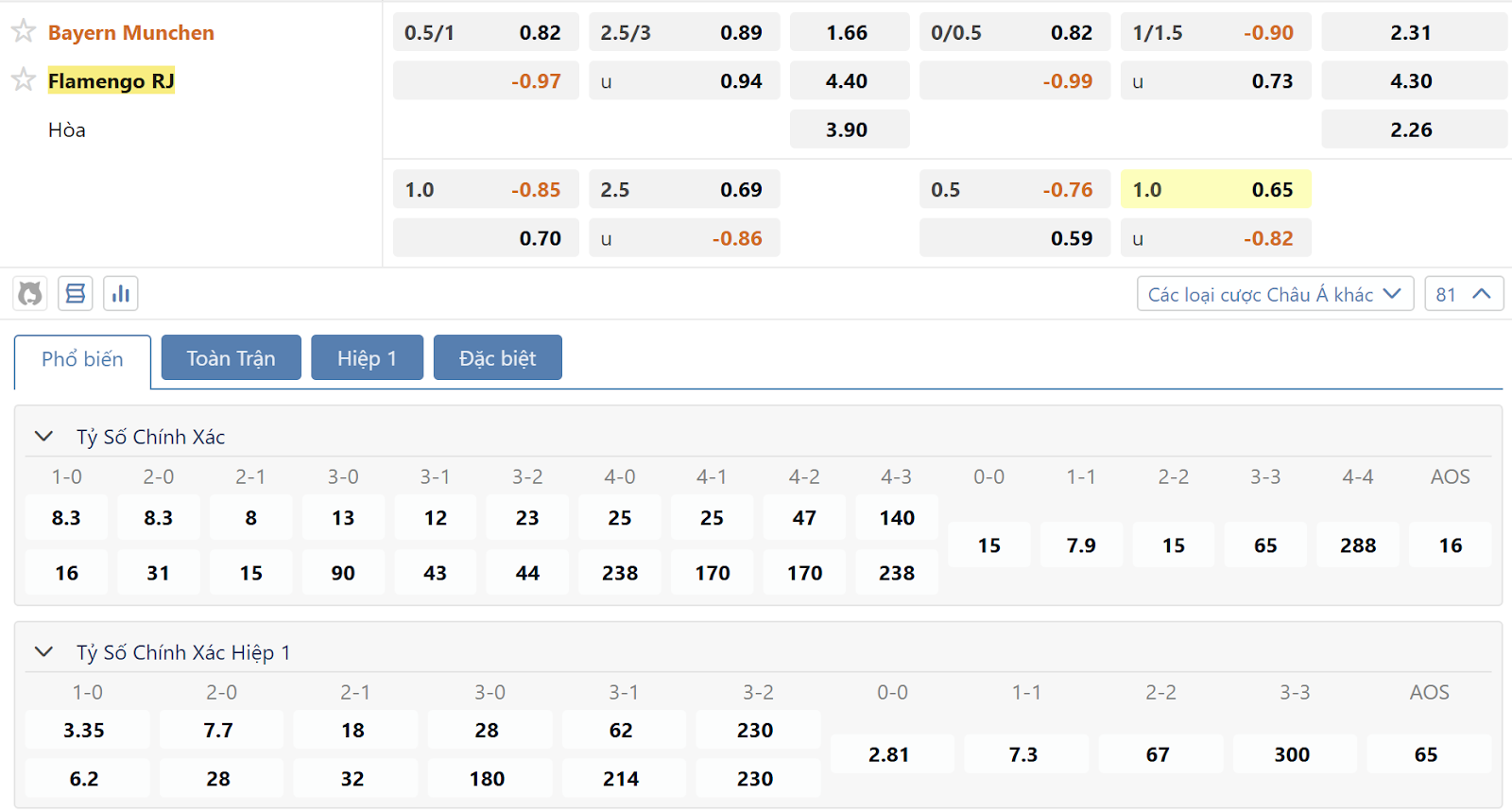Bet full-time 4-4 draw at 288

(1358, 545)
